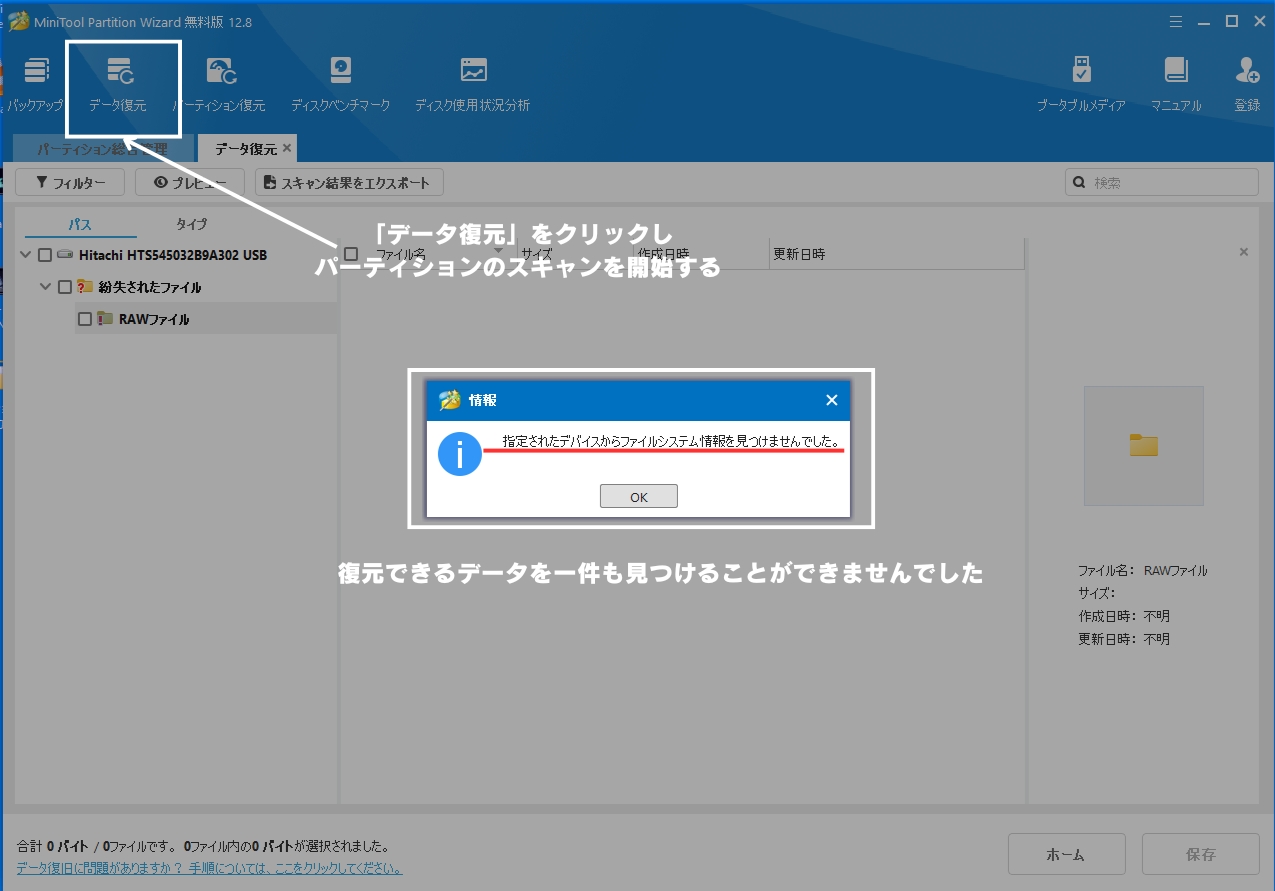Click into the 検索 search field
1275x891 pixels.
[x=1162, y=183]
